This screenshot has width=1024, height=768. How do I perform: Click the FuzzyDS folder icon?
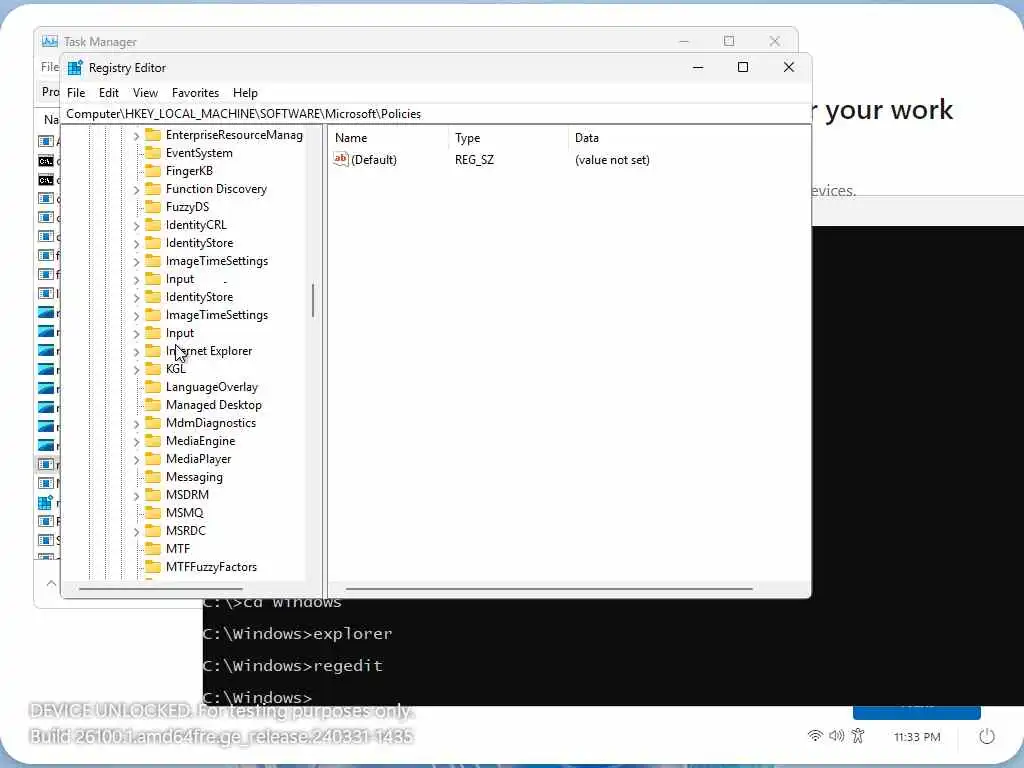153,207
